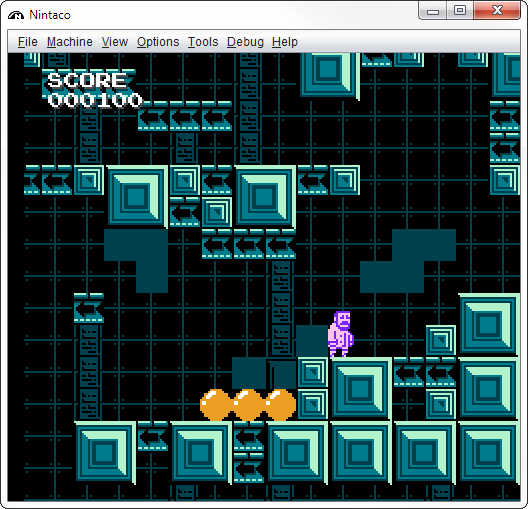The image size is (528, 509).
Task: Maximize the Nintaco window
Action: click(460, 11)
